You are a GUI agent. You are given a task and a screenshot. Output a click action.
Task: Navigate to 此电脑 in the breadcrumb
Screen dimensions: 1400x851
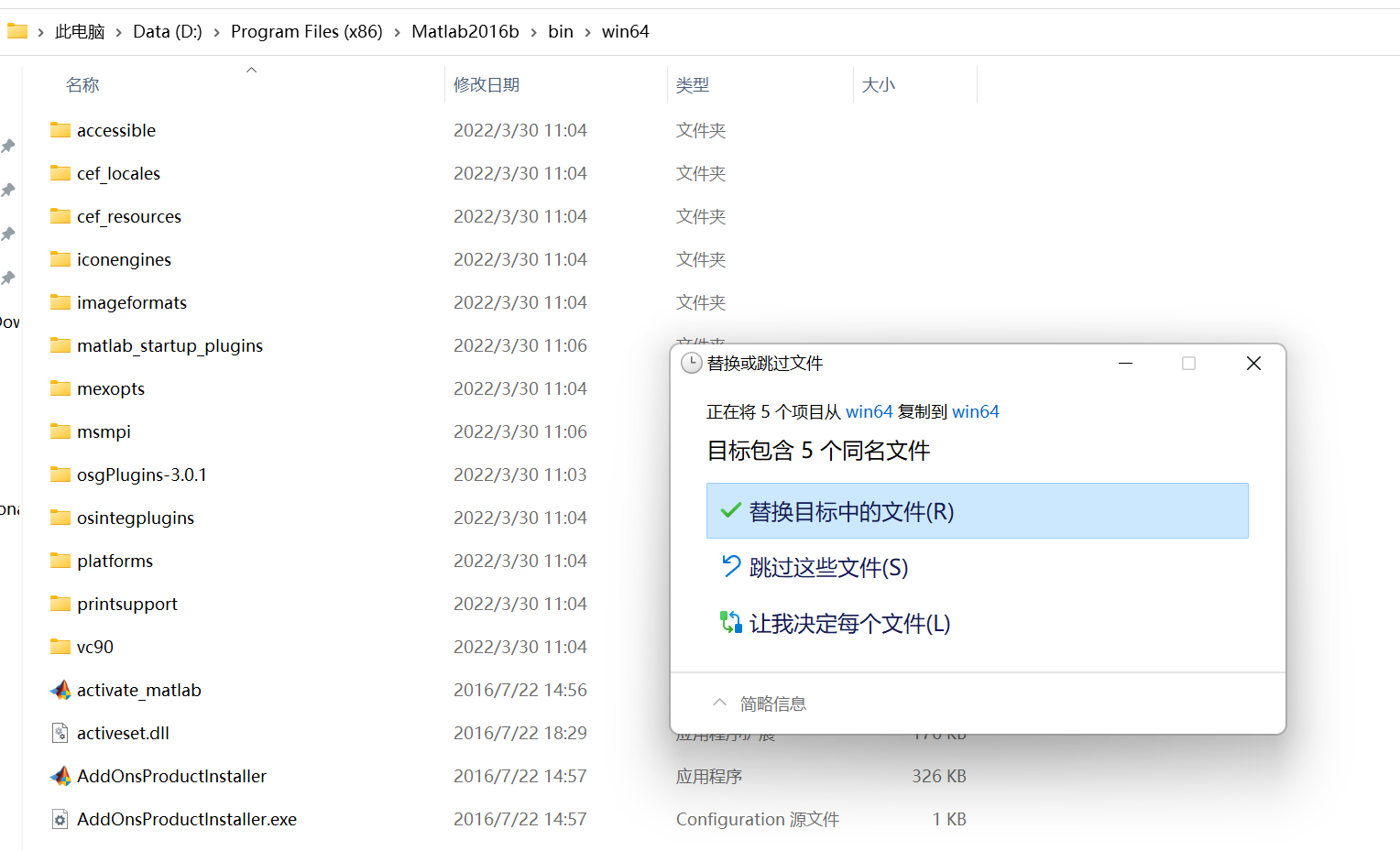click(x=80, y=31)
